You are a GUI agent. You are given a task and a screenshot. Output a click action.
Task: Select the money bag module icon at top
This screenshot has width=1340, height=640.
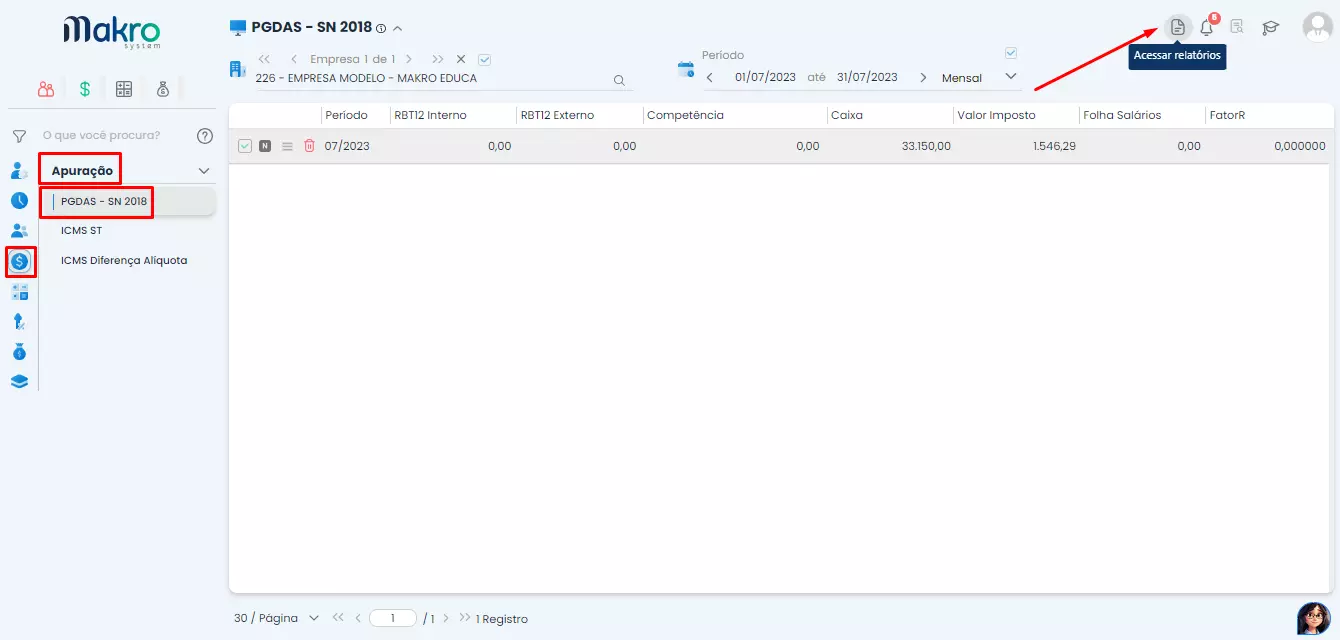[x=163, y=89]
